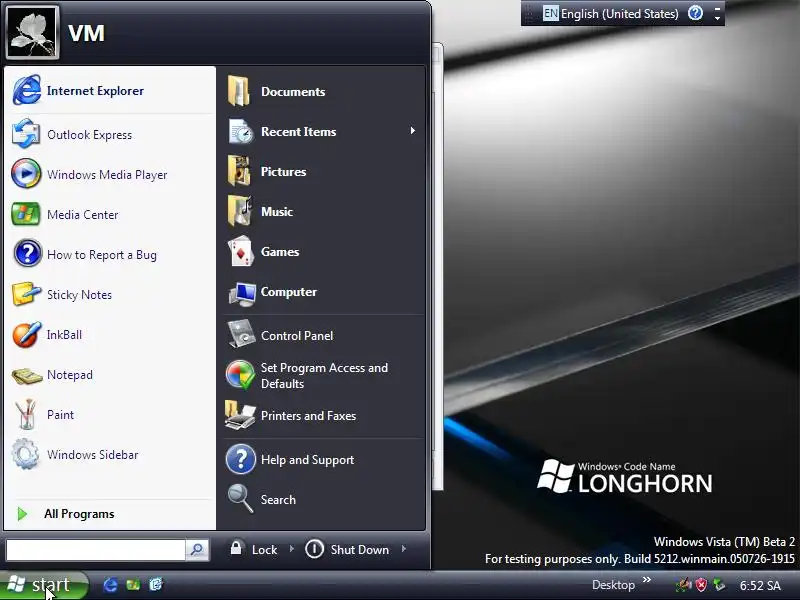Launch Notepad icon
The width and height of the screenshot is (800, 600).
pyautogui.click(x=27, y=376)
